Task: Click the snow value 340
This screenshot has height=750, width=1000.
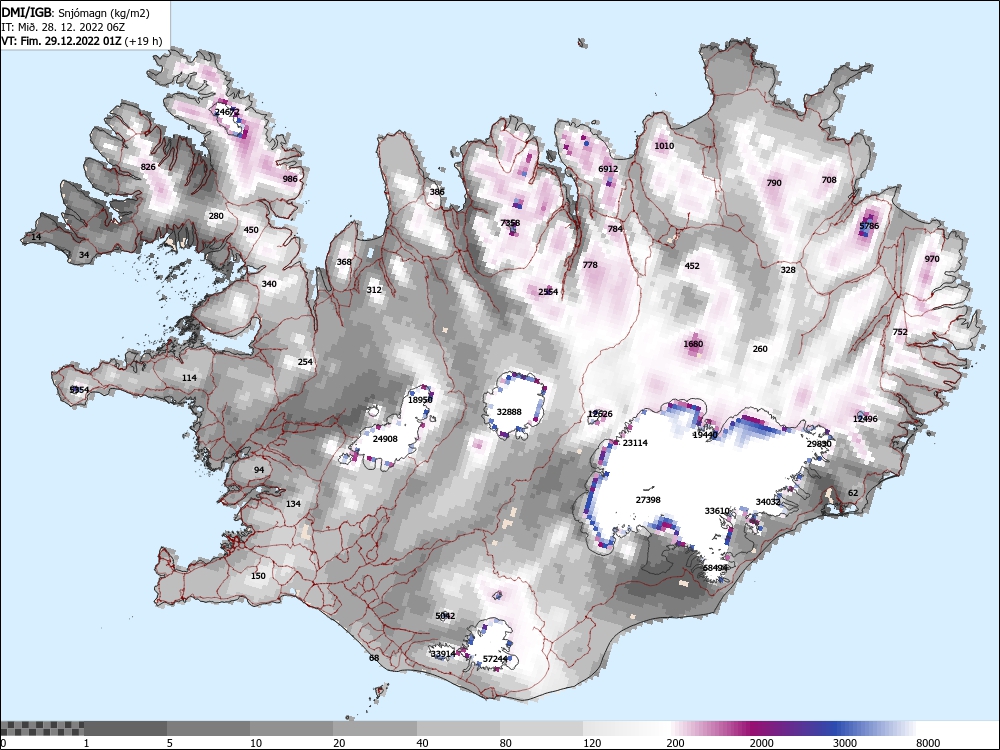Action: tap(269, 284)
